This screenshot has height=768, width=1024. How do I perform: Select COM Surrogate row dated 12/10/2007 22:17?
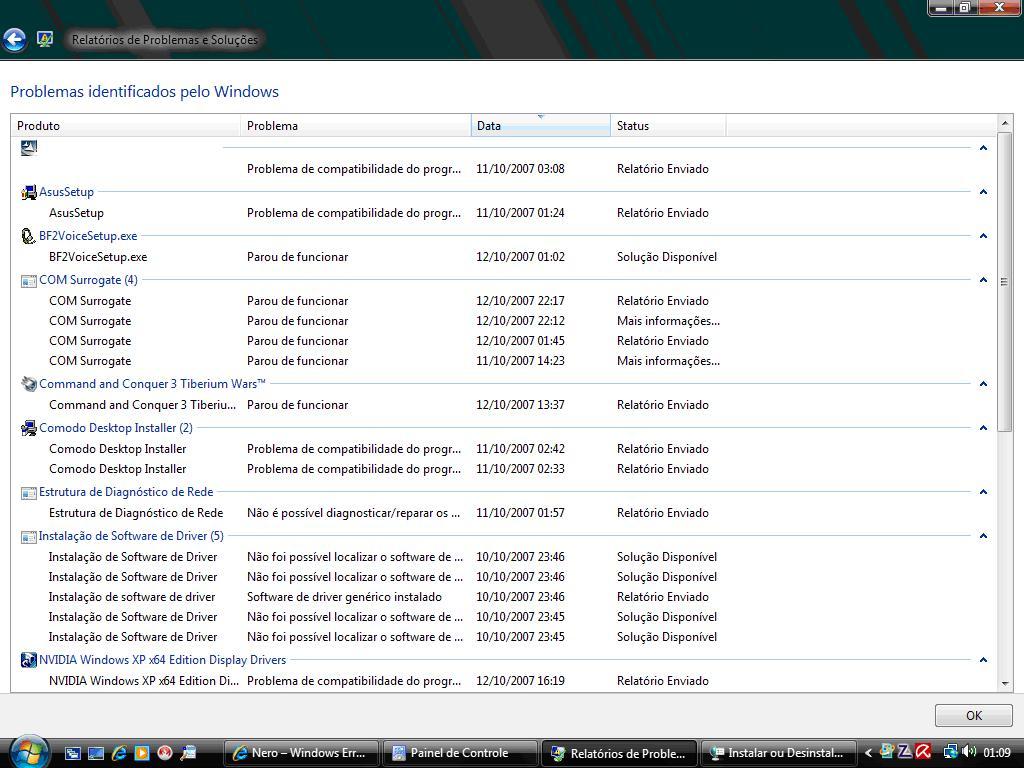point(503,301)
